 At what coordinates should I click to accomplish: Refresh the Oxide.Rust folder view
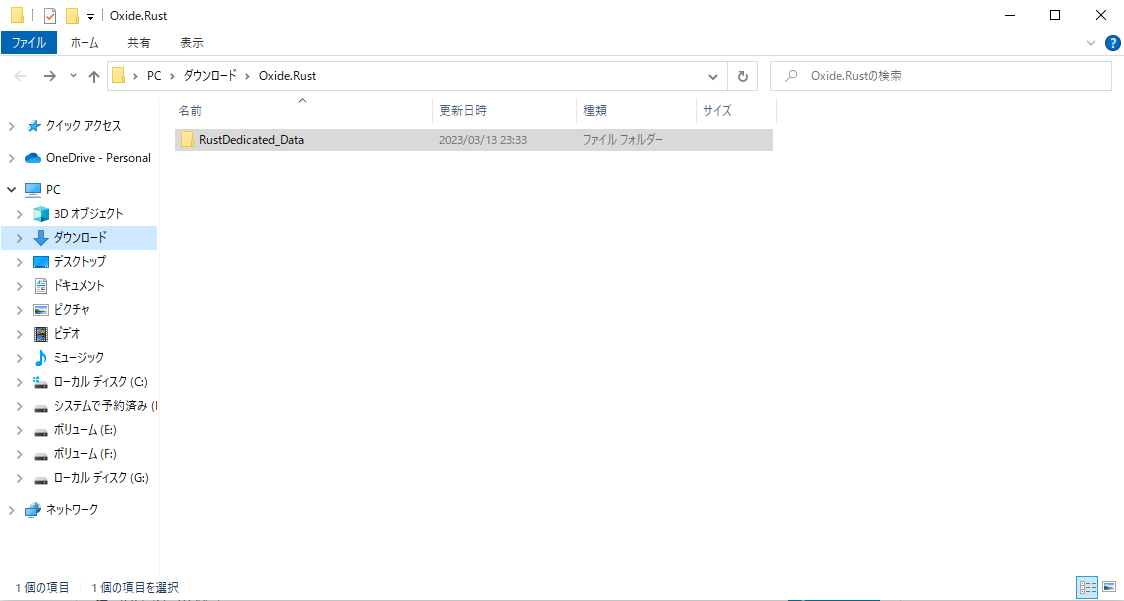pos(743,76)
